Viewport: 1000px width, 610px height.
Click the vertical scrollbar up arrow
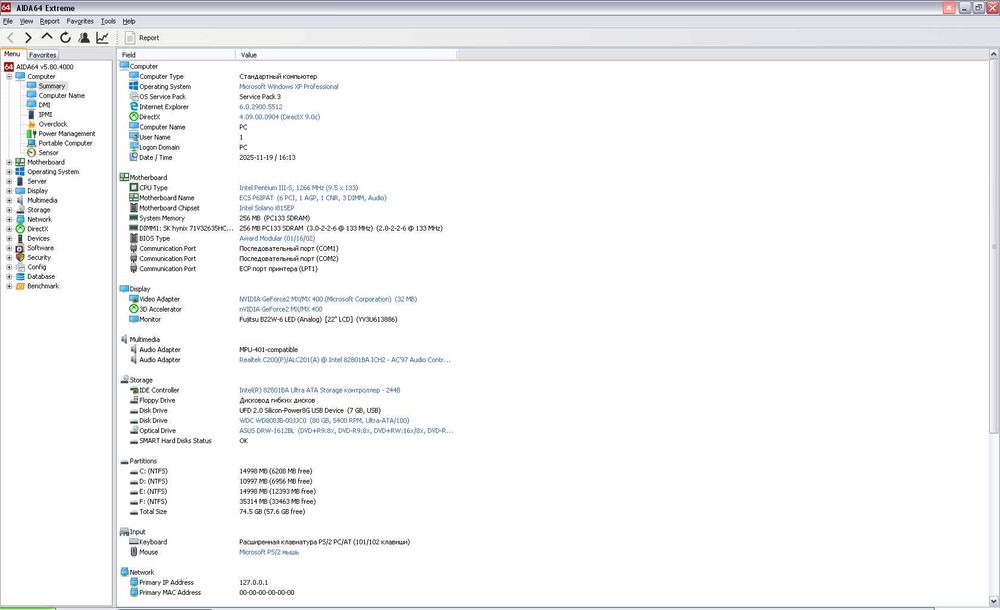(994, 55)
